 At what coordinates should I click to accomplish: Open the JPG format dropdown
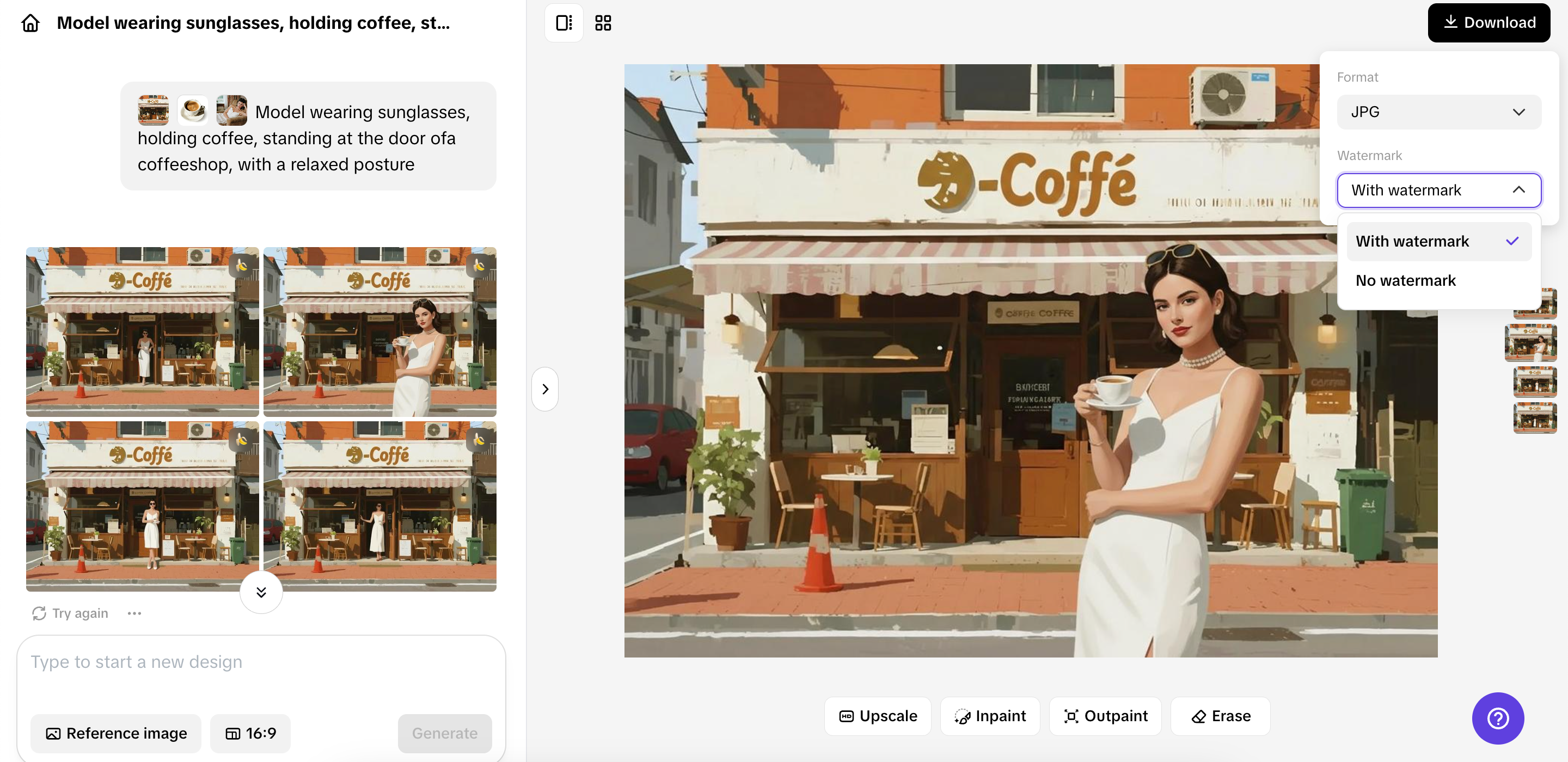[1438, 112]
